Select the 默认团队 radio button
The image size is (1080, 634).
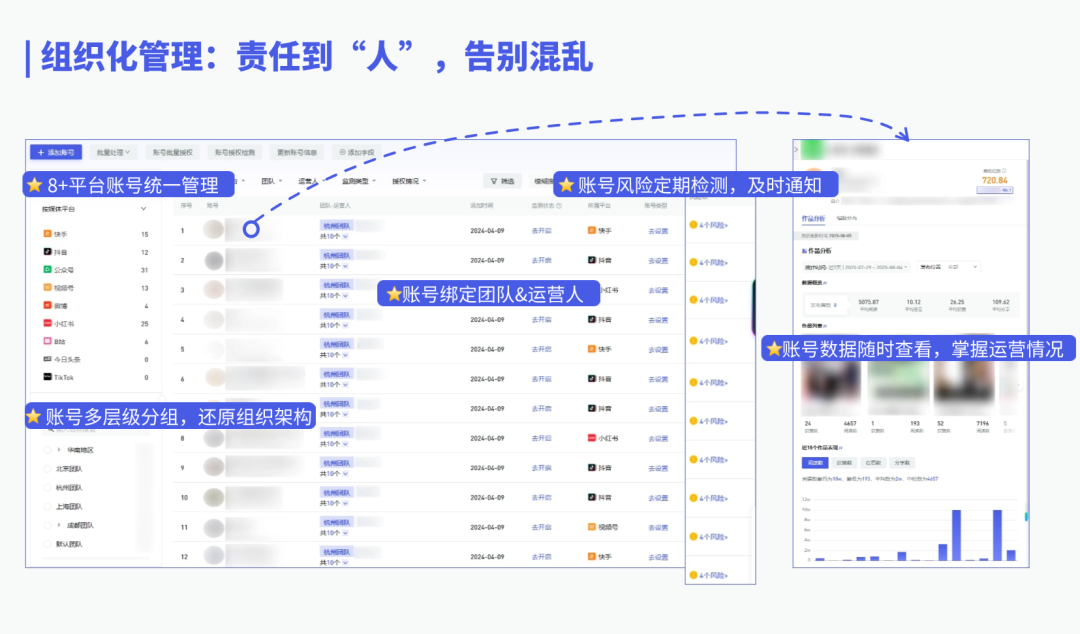pos(47,544)
